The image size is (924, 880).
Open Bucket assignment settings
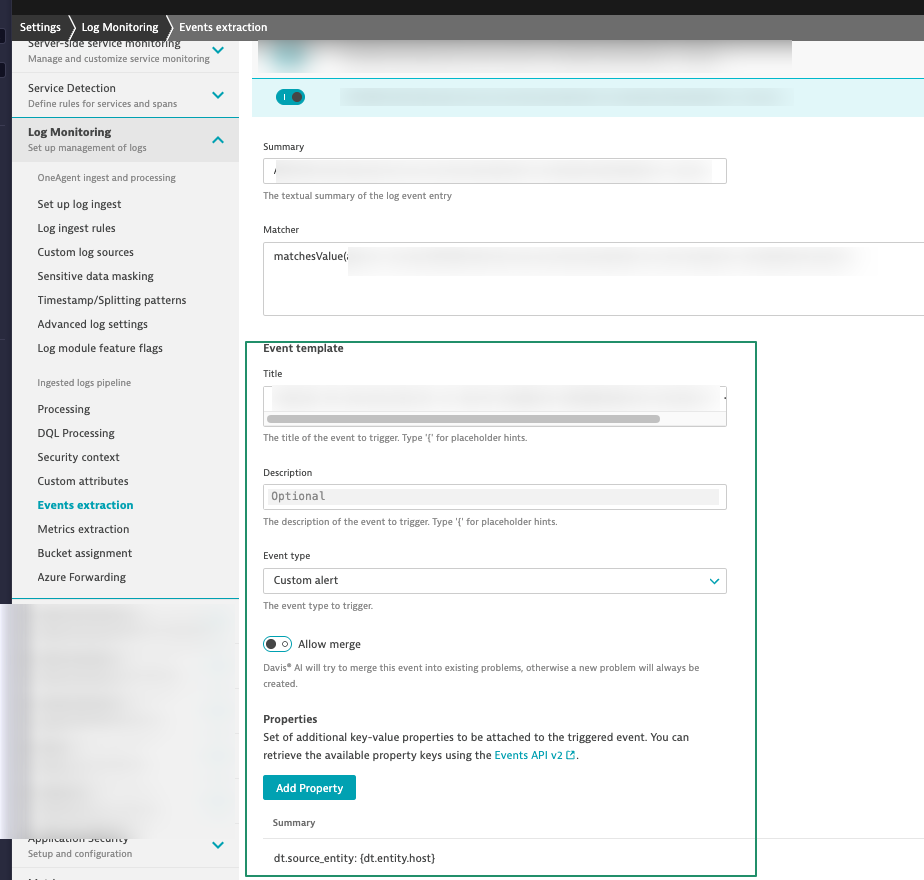84,553
